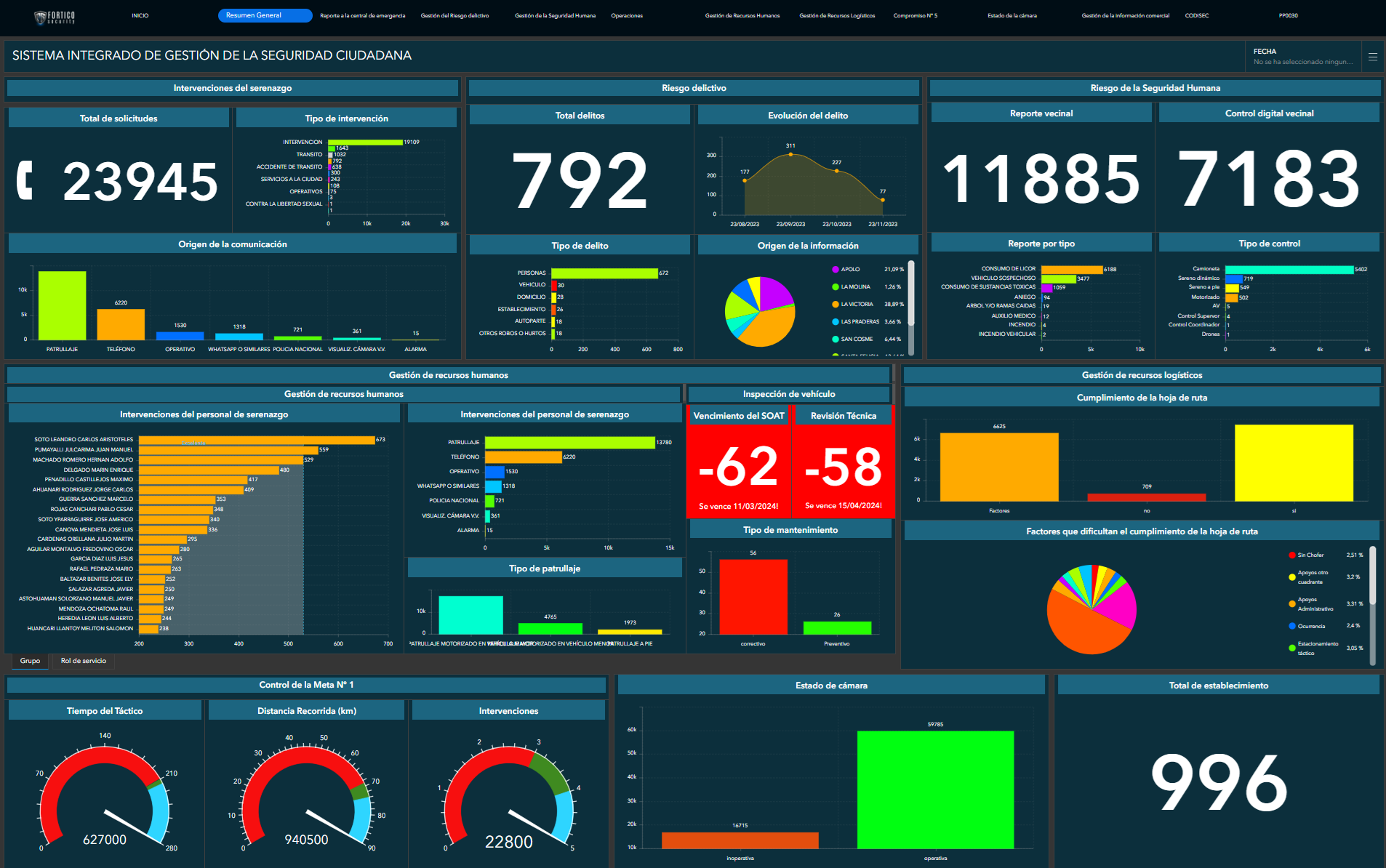Screen dimensions: 1386x868
Task: Open the Operaciones menu
Action: pyautogui.click(x=626, y=16)
